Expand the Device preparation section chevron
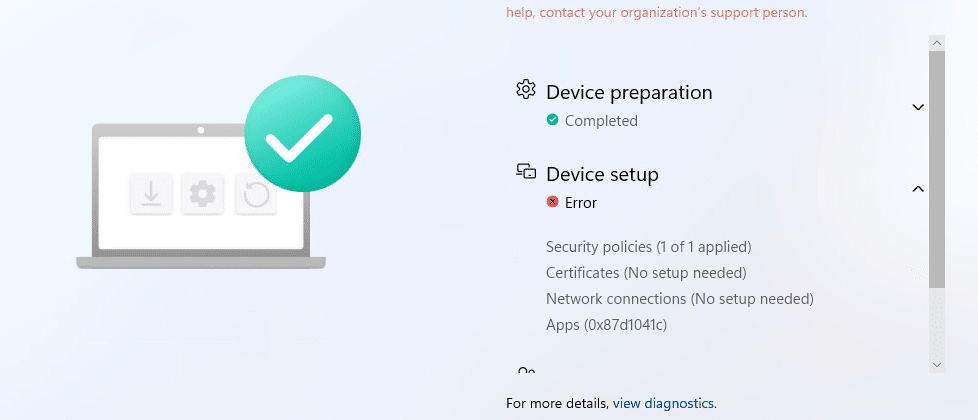This screenshot has height=420, width=978. point(917,107)
